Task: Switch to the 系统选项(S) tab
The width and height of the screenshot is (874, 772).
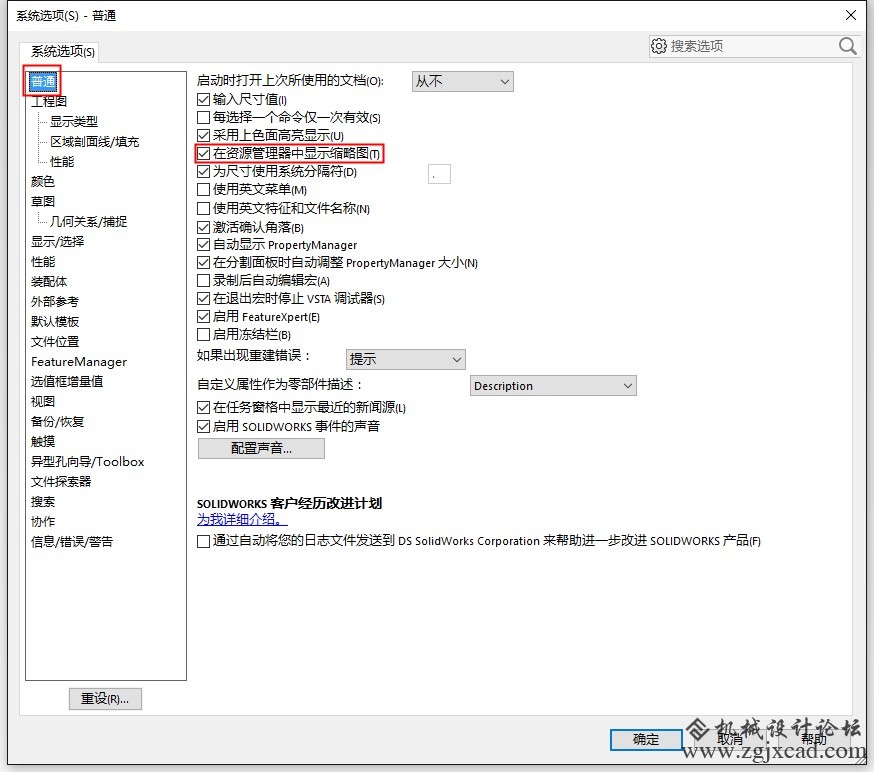Action: 62,52
